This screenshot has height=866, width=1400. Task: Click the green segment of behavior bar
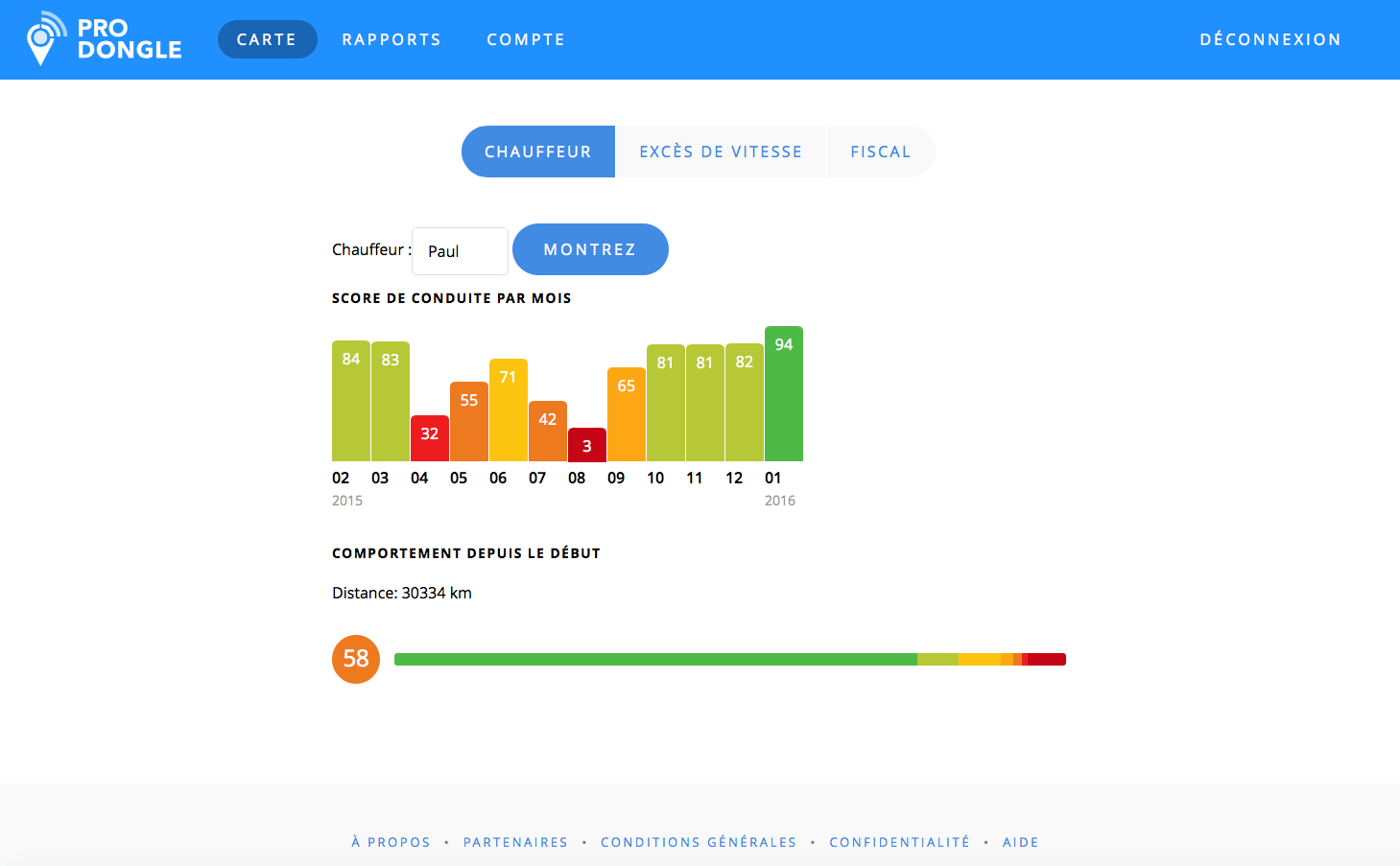click(x=655, y=659)
